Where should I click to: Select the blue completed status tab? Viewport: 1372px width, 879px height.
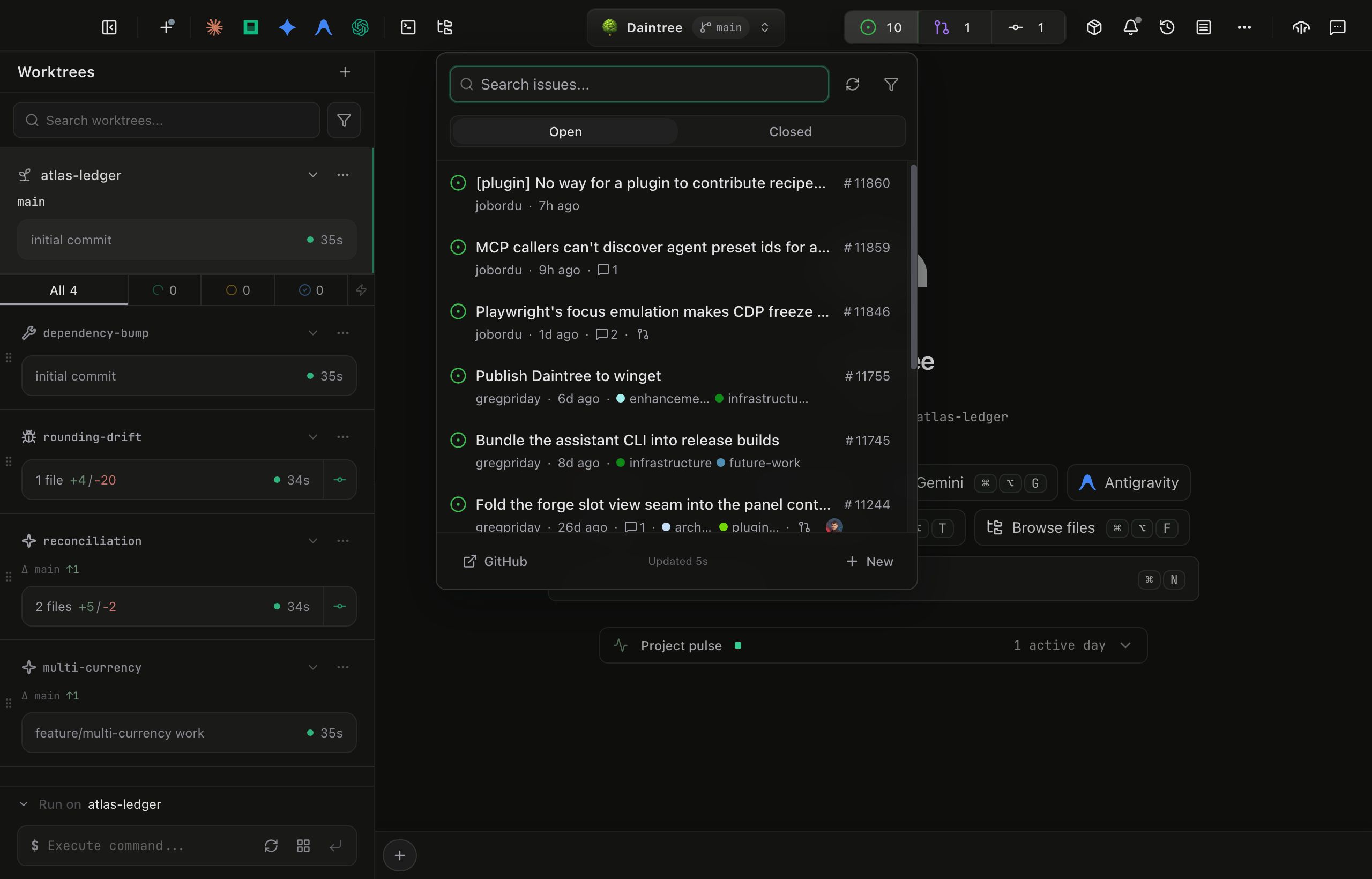point(311,290)
